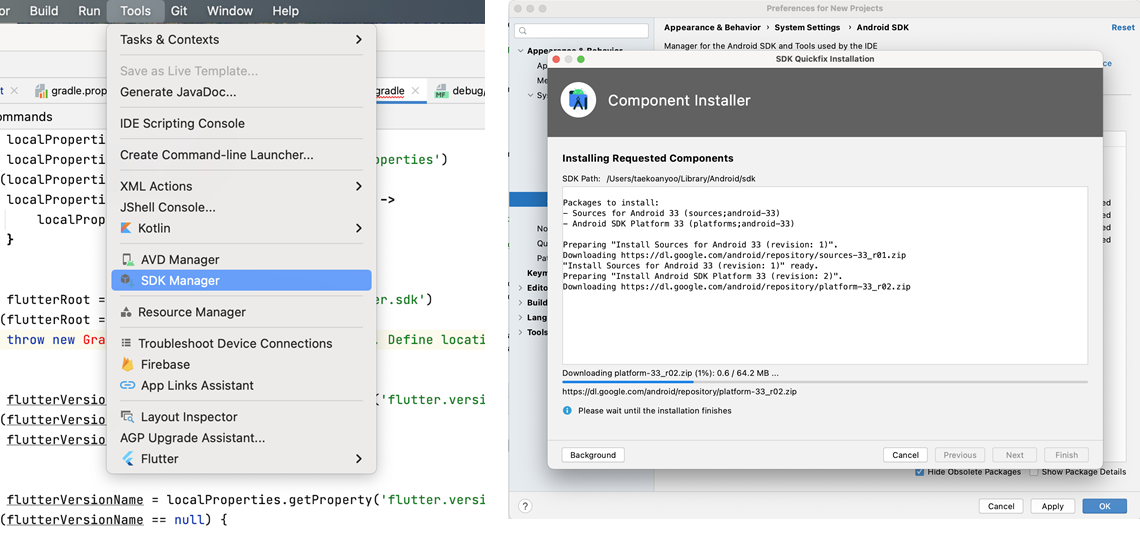
Task: Open the XML Actions submenu arrow
Action: coord(358,186)
